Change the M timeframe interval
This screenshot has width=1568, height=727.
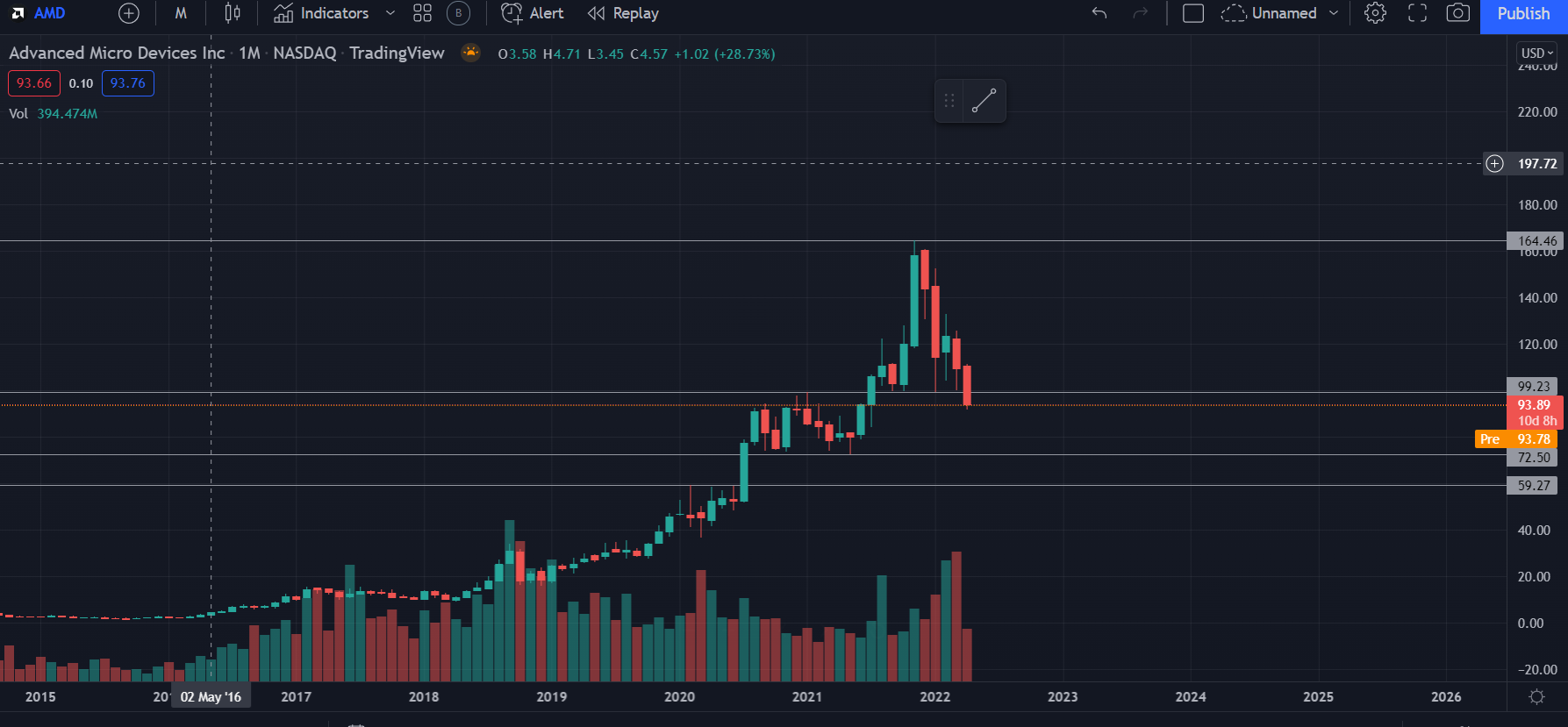(x=181, y=13)
